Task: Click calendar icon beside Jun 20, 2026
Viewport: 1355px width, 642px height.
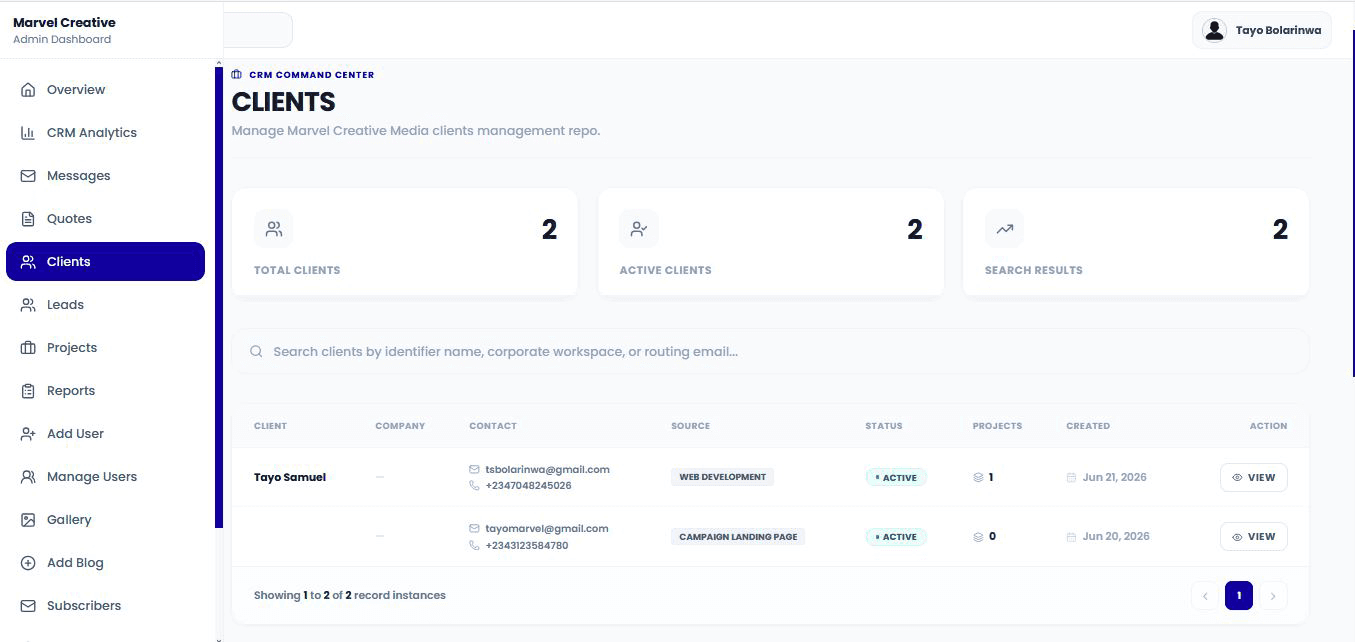Action: (x=1072, y=537)
